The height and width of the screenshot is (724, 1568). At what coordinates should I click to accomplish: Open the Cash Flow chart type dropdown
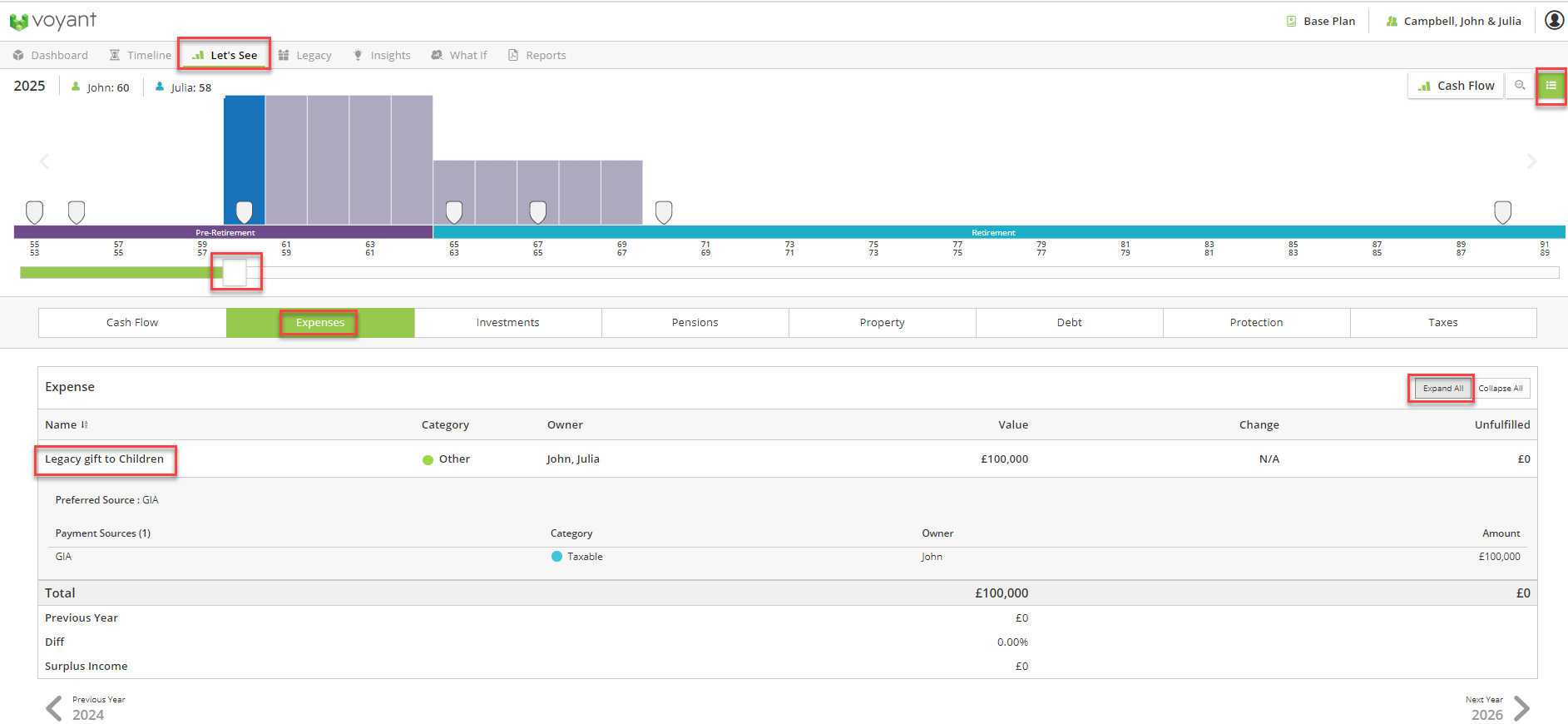(1456, 86)
